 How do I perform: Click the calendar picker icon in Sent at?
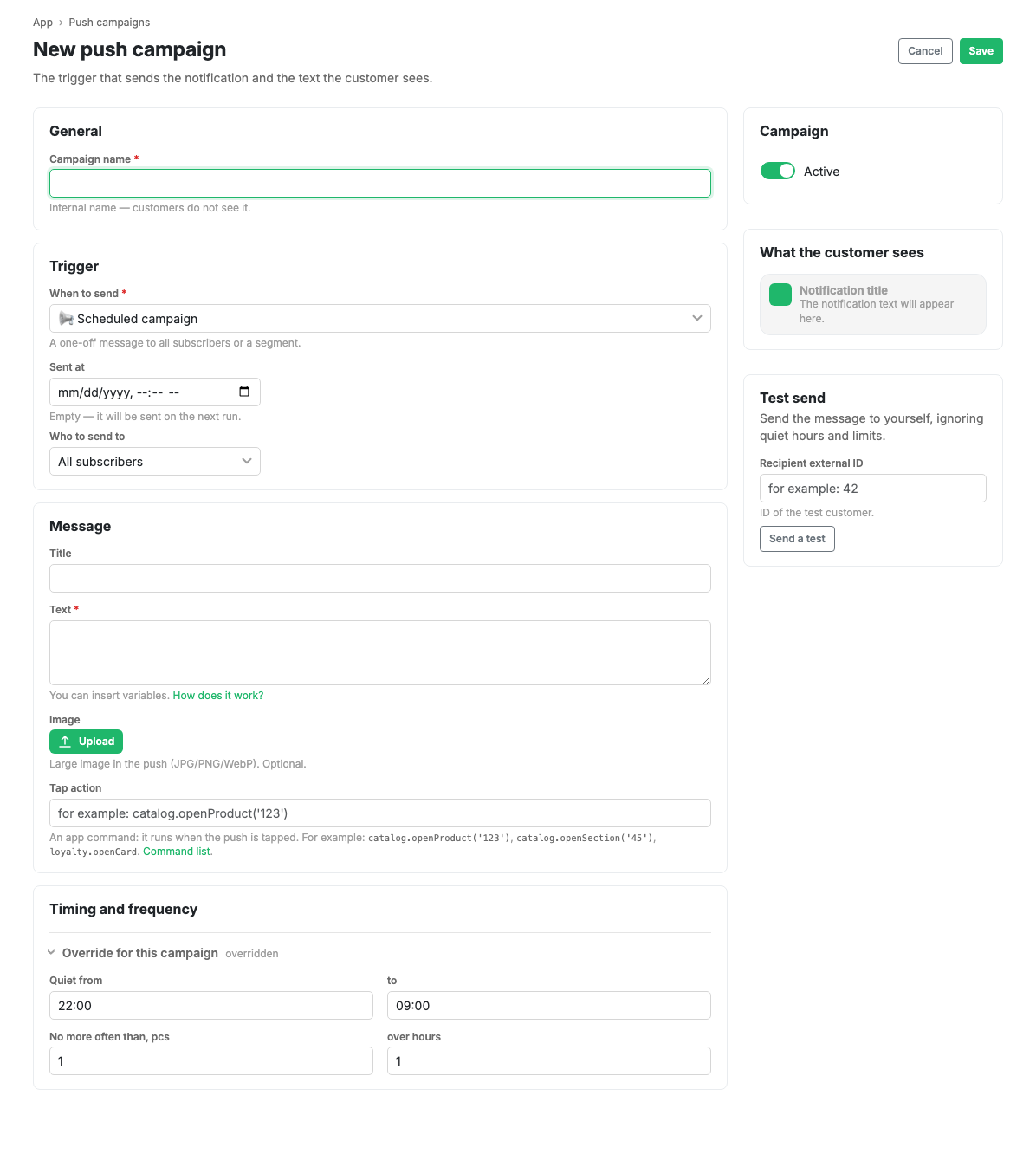244,392
